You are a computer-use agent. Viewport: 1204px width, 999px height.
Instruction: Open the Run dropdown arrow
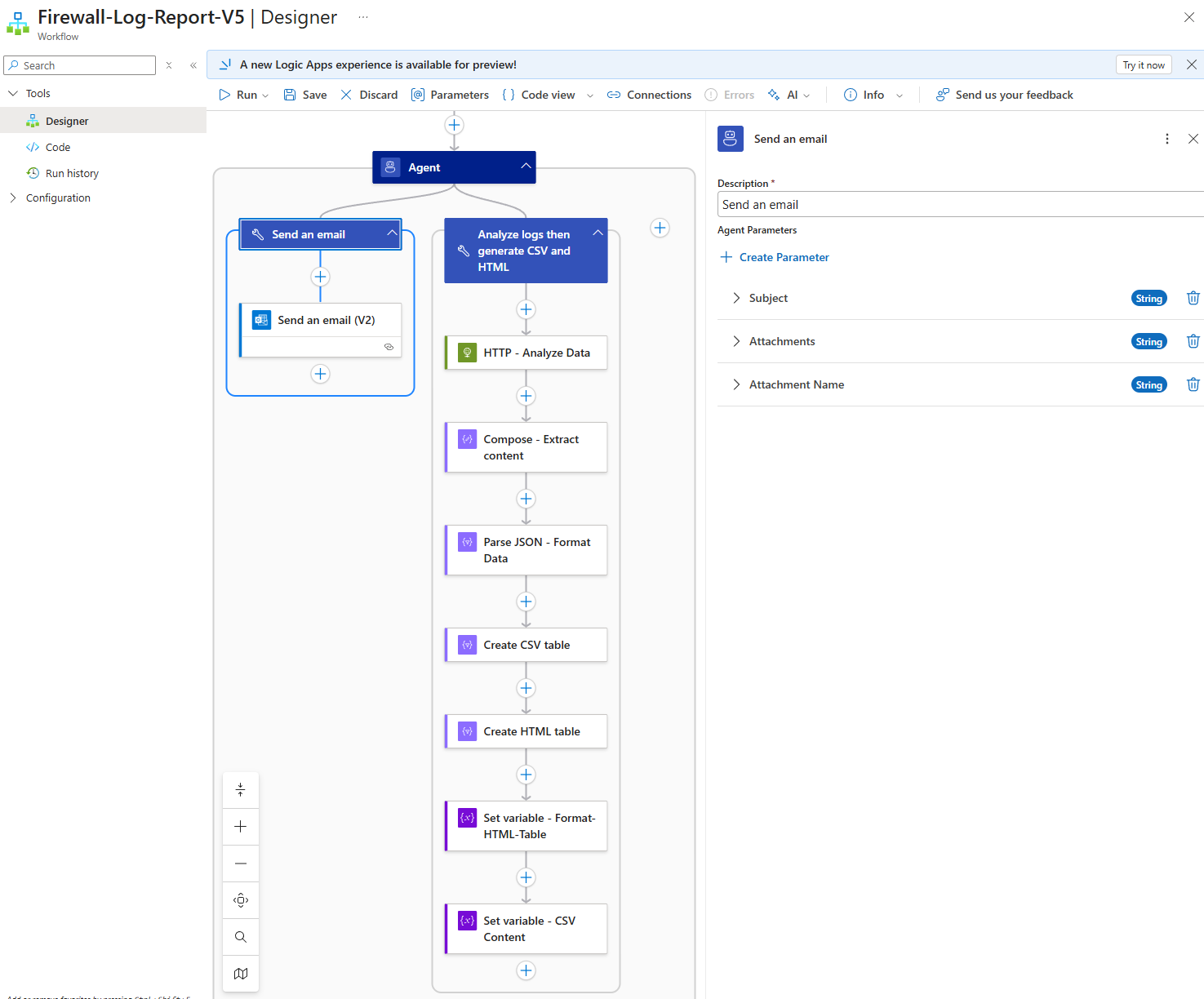[x=265, y=95]
